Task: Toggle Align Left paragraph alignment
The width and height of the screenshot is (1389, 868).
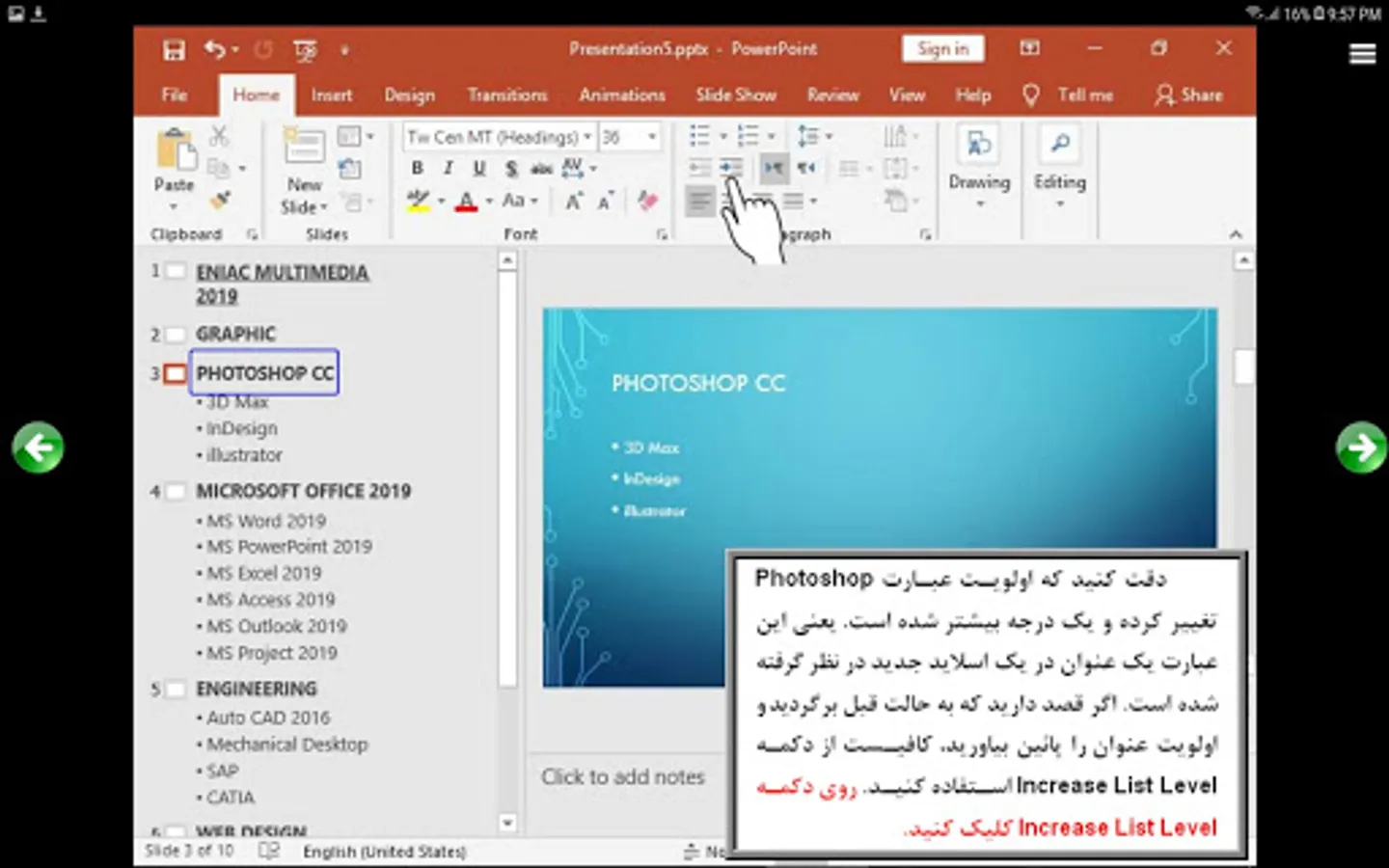Action: [x=700, y=201]
